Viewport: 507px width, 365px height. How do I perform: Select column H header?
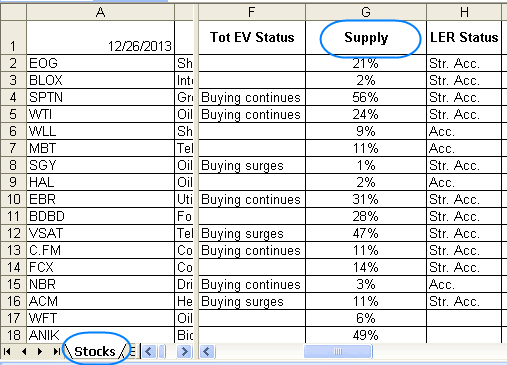pos(464,12)
